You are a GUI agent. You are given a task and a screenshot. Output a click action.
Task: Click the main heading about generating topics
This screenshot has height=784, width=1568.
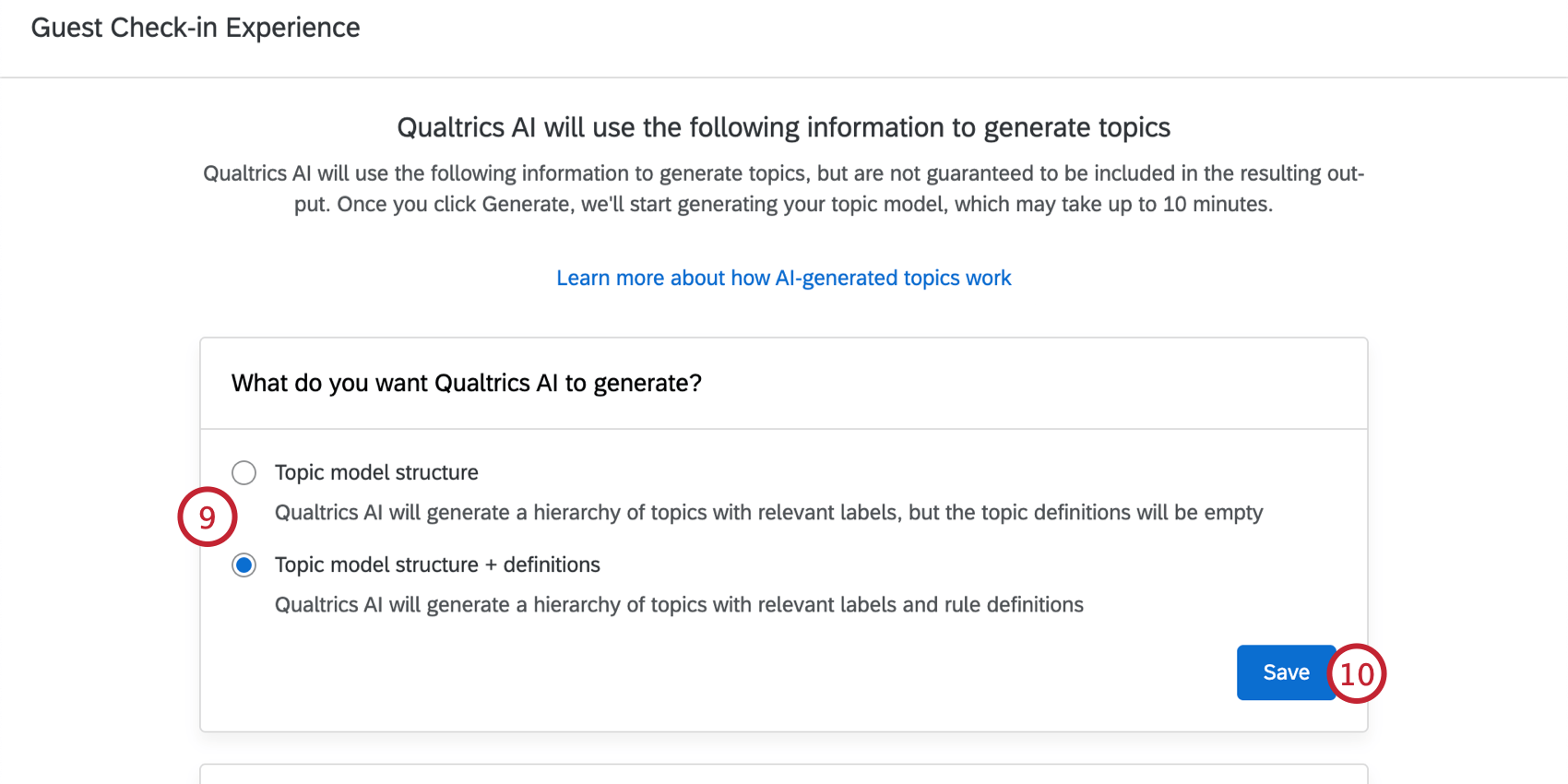tap(783, 127)
